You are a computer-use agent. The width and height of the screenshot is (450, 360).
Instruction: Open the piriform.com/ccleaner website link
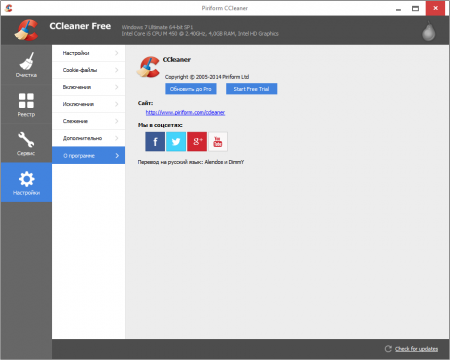pos(185,113)
